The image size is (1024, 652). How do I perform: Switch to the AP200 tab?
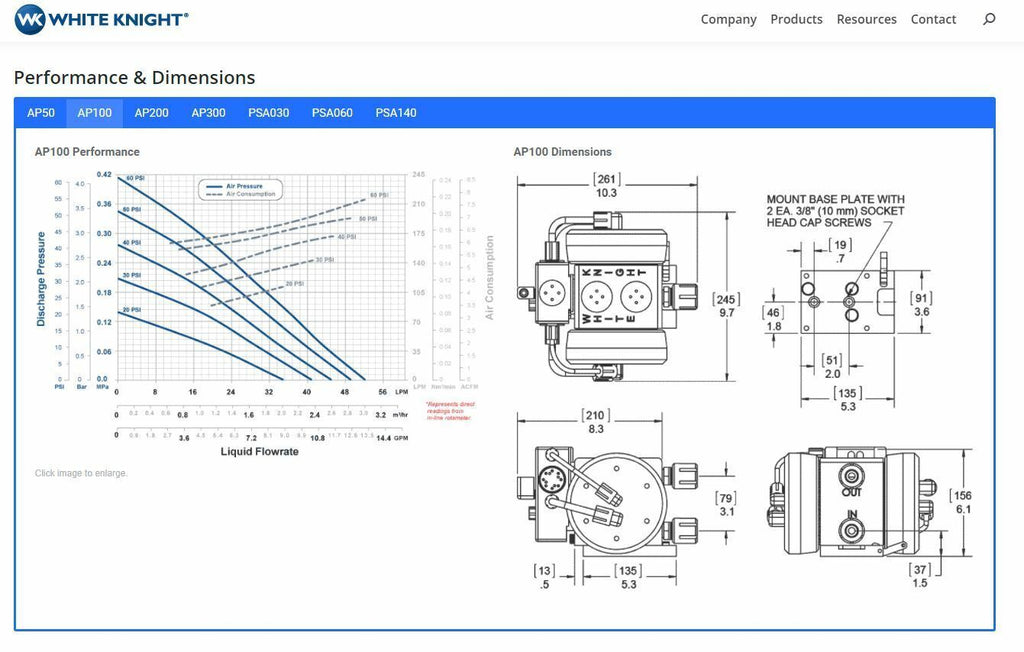click(152, 112)
